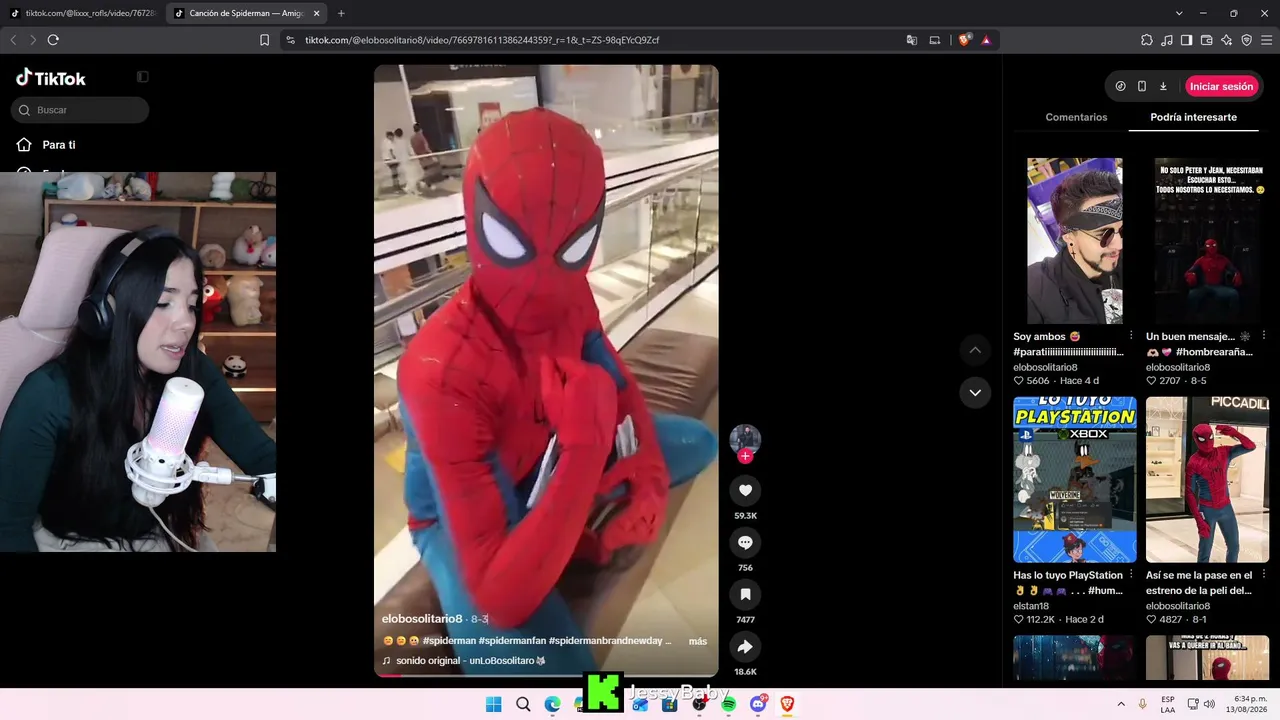Viewport: 1280px width, 720px height.
Task: Open the 'Has lo tuyo PlayStation' thumbnail
Action: coord(1075,479)
